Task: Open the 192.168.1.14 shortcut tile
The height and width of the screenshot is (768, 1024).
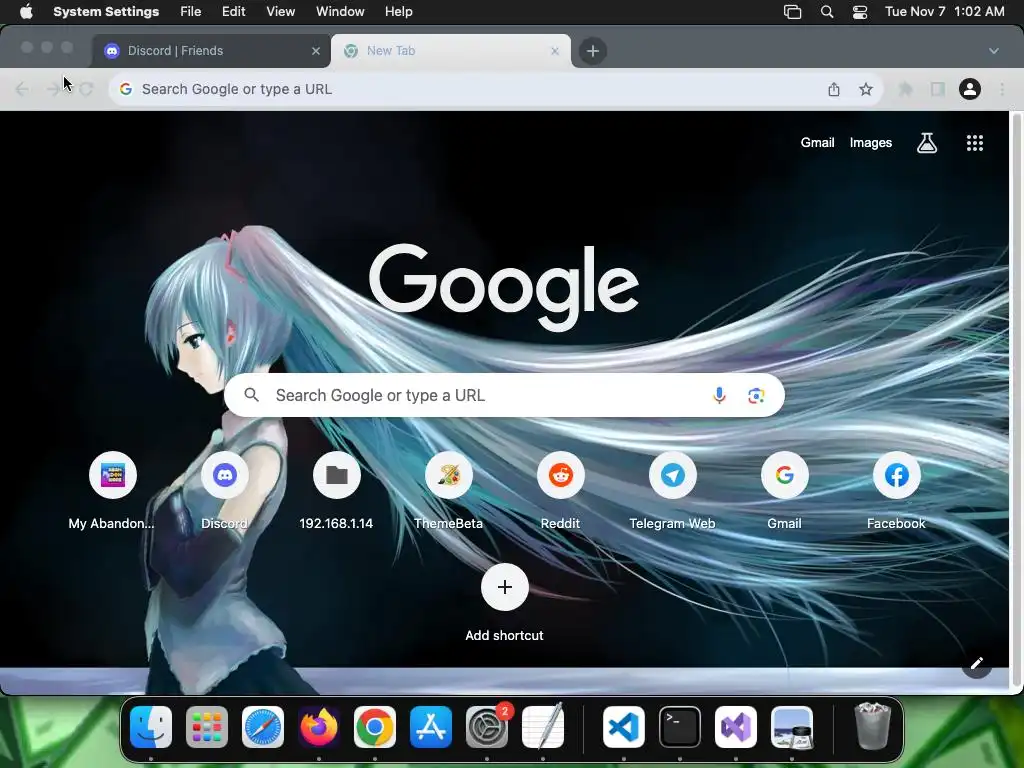Action: point(336,490)
